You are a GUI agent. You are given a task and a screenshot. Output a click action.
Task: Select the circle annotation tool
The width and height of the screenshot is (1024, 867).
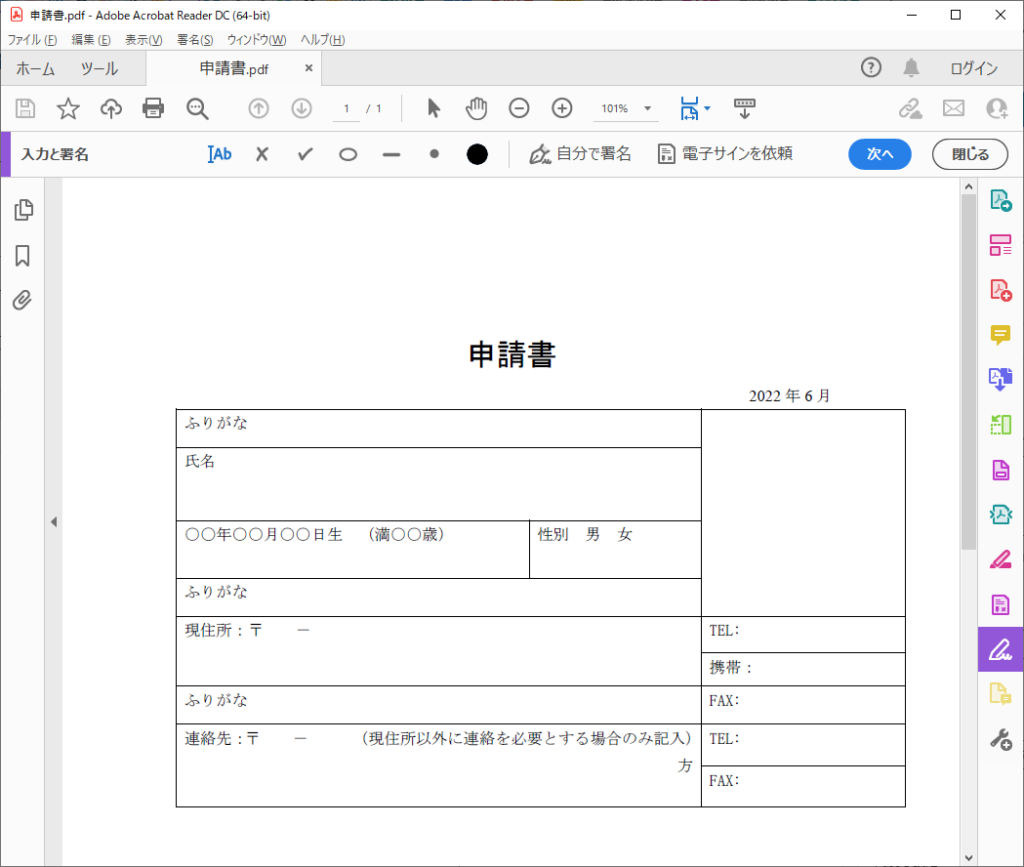point(348,154)
